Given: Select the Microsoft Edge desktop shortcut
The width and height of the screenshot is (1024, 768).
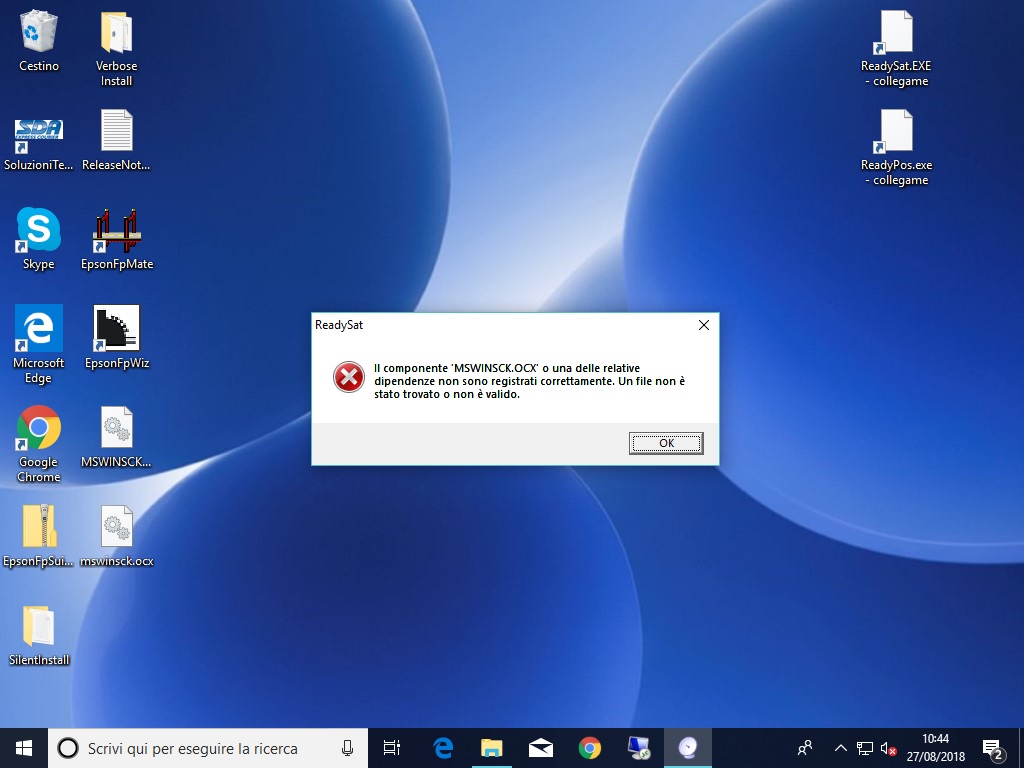Looking at the screenshot, I should click(39, 344).
